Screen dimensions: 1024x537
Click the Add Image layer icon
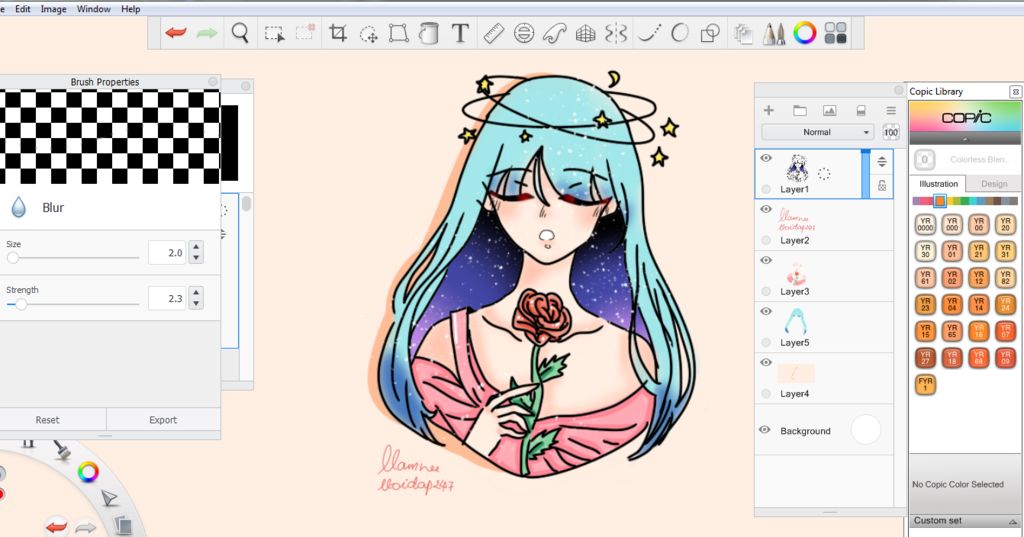pos(829,110)
